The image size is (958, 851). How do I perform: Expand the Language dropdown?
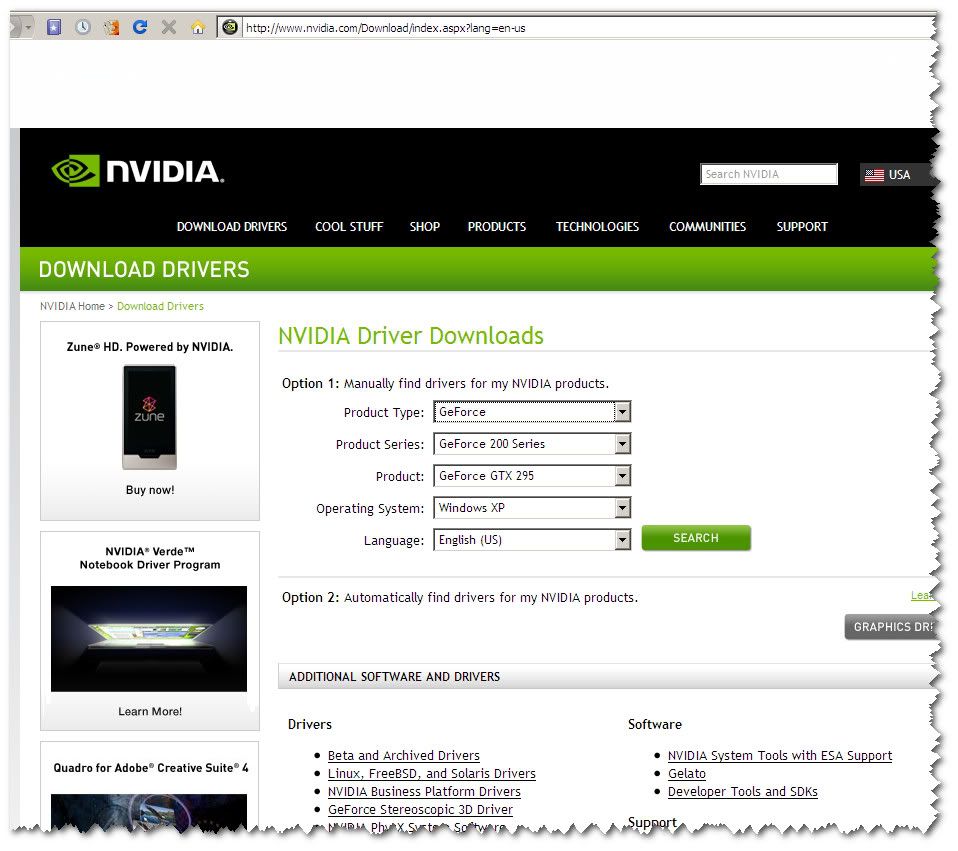point(531,540)
